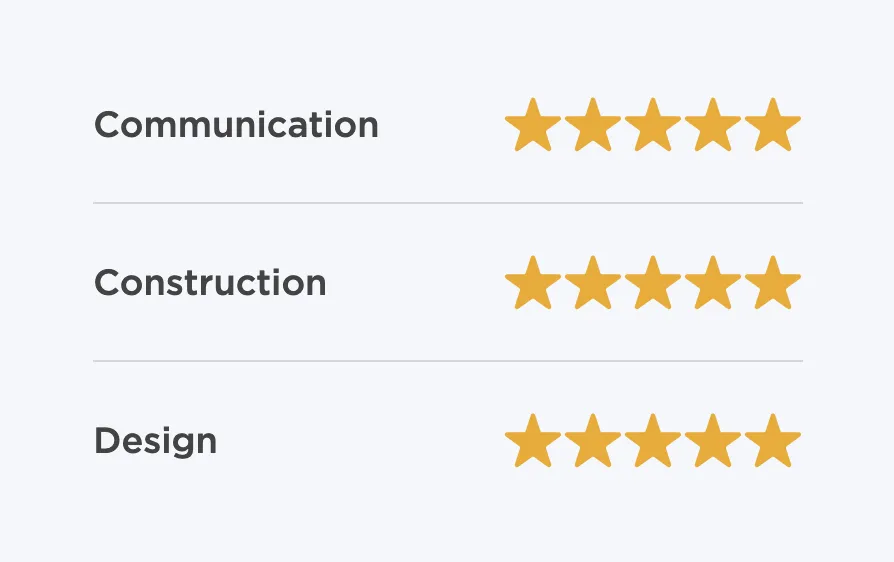Click the fifth Communication star
This screenshot has width=894, height=562.
pos(773,125)
